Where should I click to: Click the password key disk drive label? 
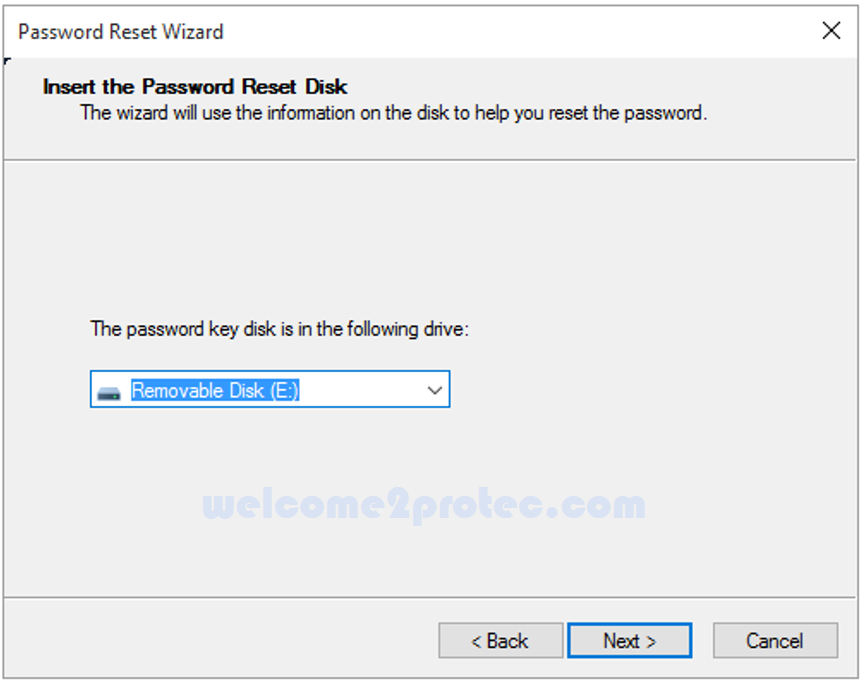(279, 329)
